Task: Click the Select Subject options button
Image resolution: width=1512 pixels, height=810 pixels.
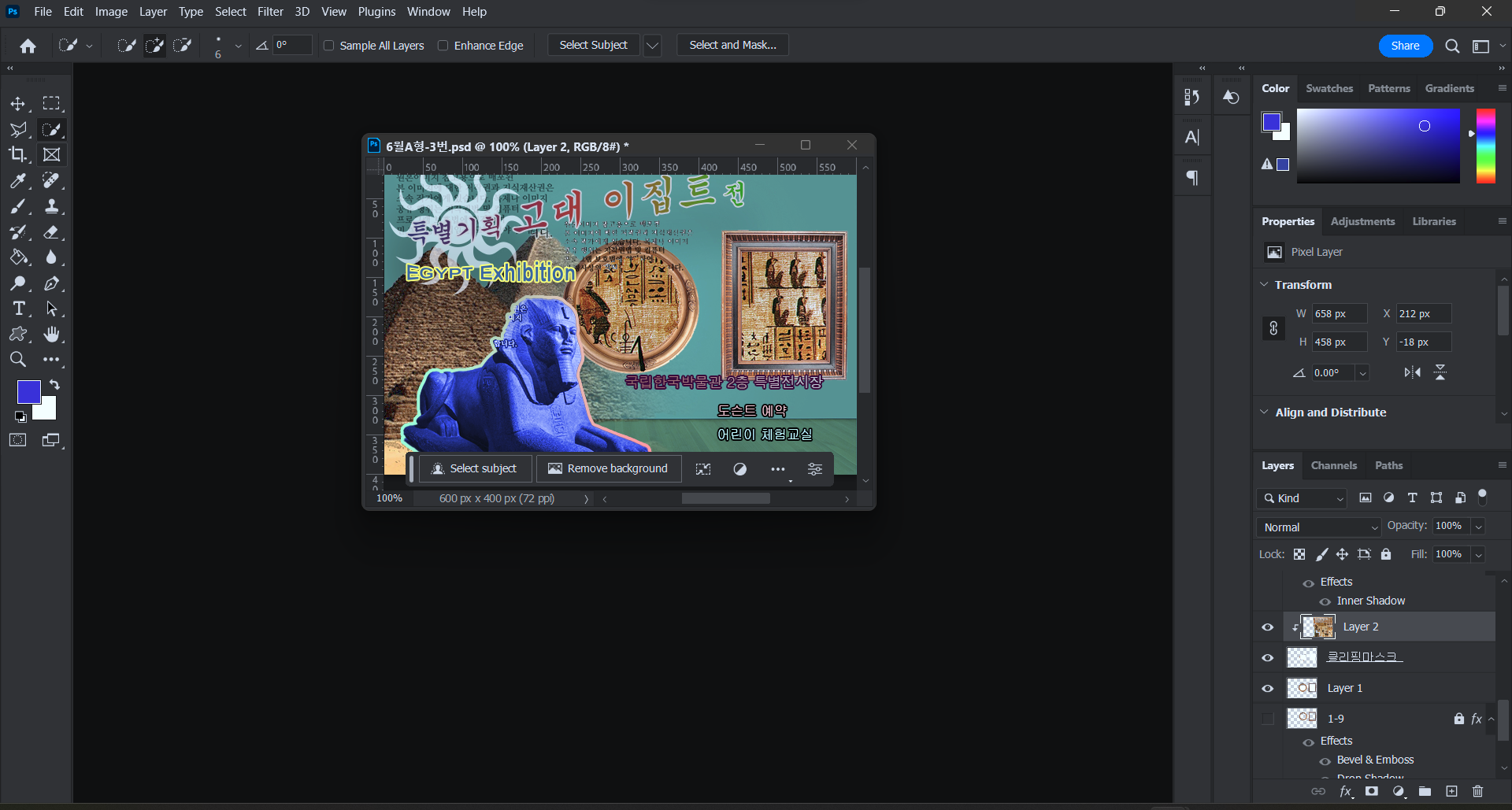Action: [x=593, y=46]
